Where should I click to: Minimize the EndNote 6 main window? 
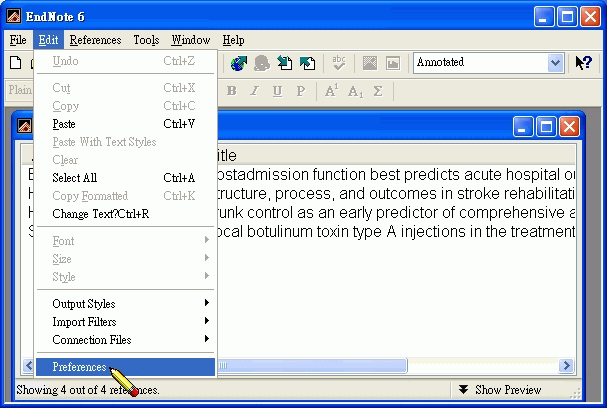click(x=544, y=17)
